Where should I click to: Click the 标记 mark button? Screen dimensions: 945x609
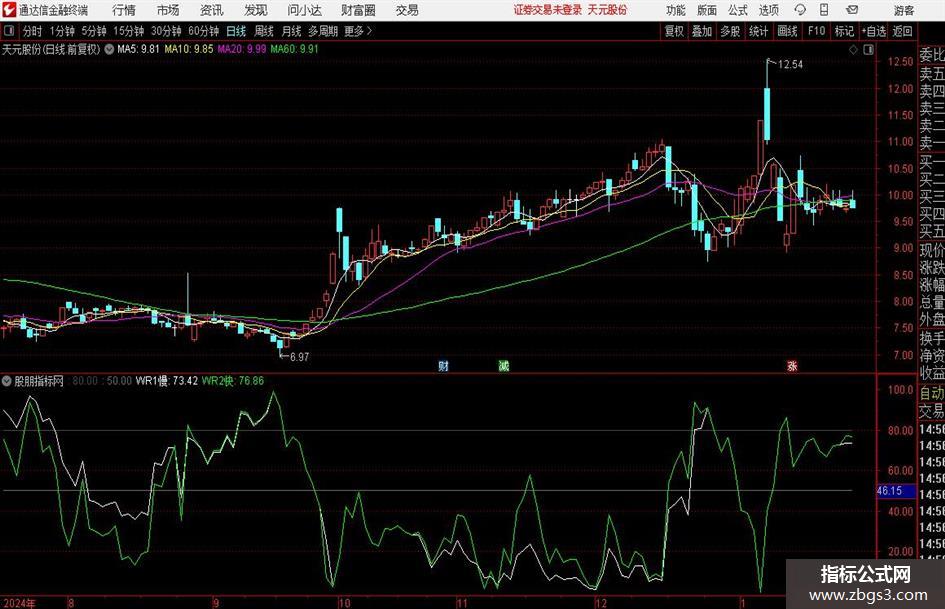pyautogui.click(x=844, y=31)
